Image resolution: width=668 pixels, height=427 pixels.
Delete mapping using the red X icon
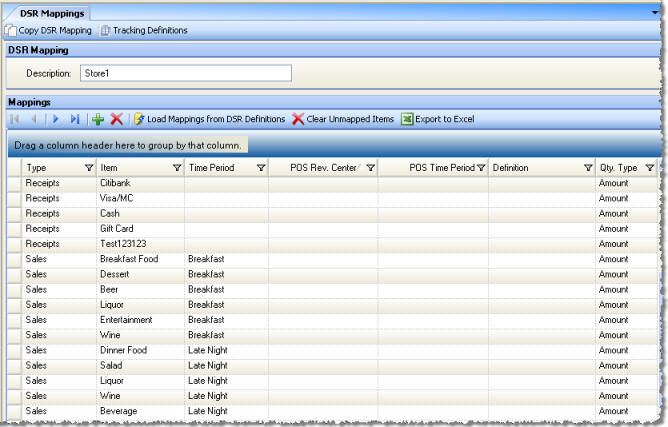click(116, 119)
